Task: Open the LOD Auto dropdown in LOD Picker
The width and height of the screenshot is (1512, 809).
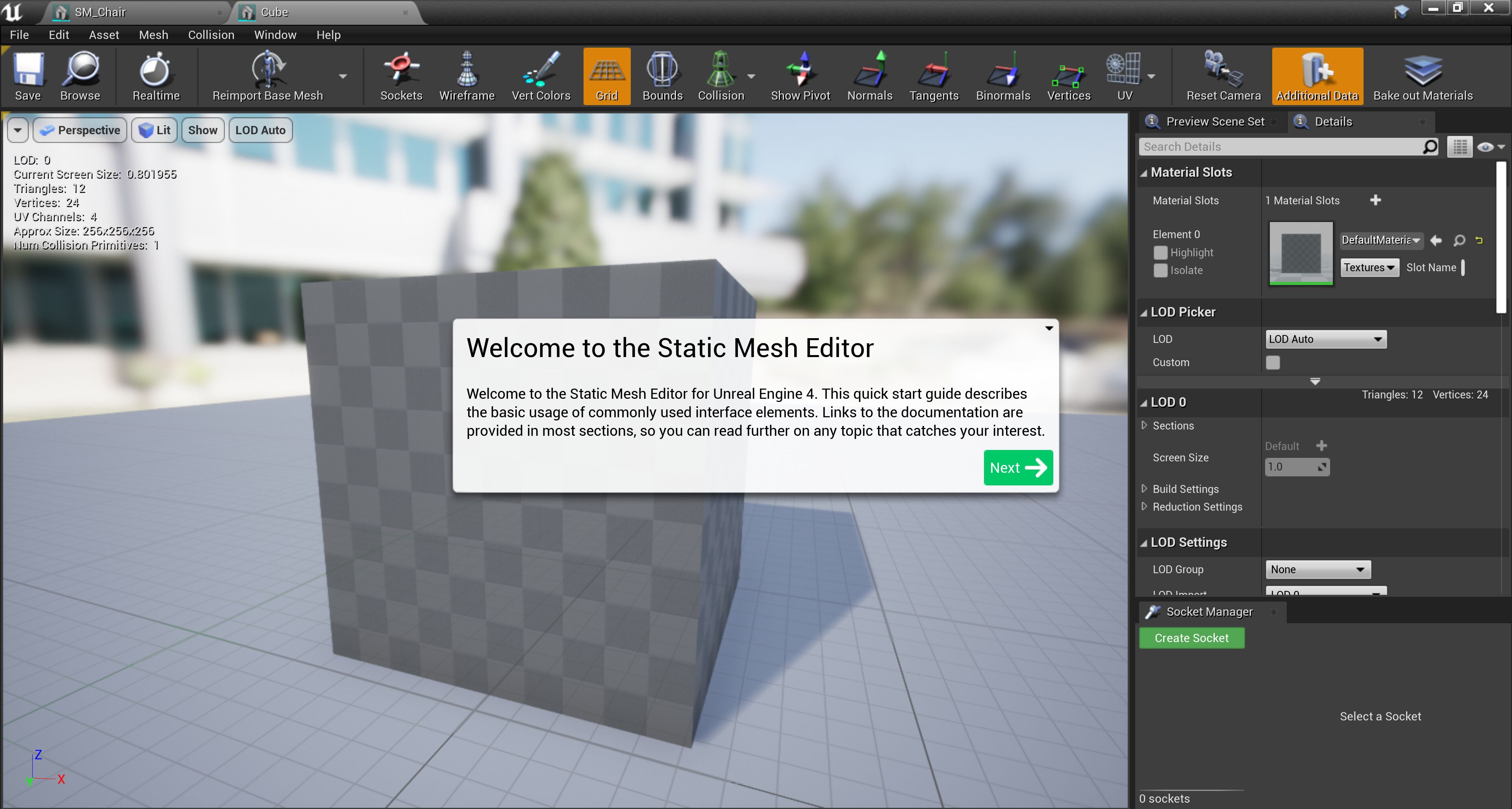Action: (x=1325, y=339)
